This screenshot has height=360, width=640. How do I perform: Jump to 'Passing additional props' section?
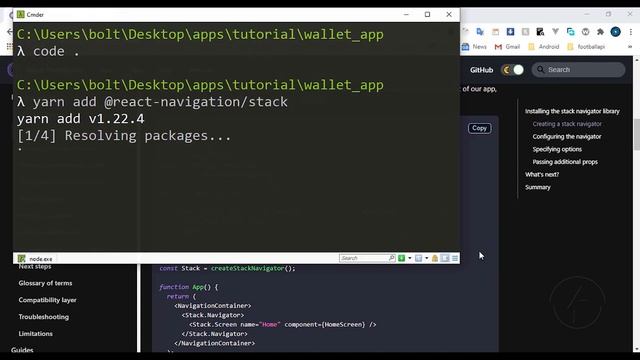click(565, 162)
